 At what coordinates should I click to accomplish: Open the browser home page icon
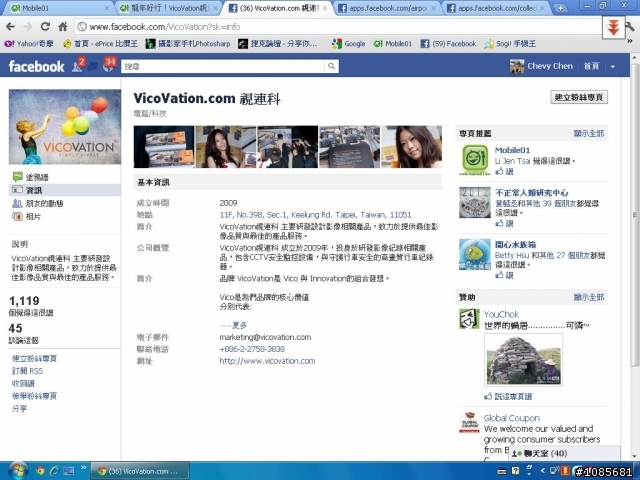tap(62, 27)
